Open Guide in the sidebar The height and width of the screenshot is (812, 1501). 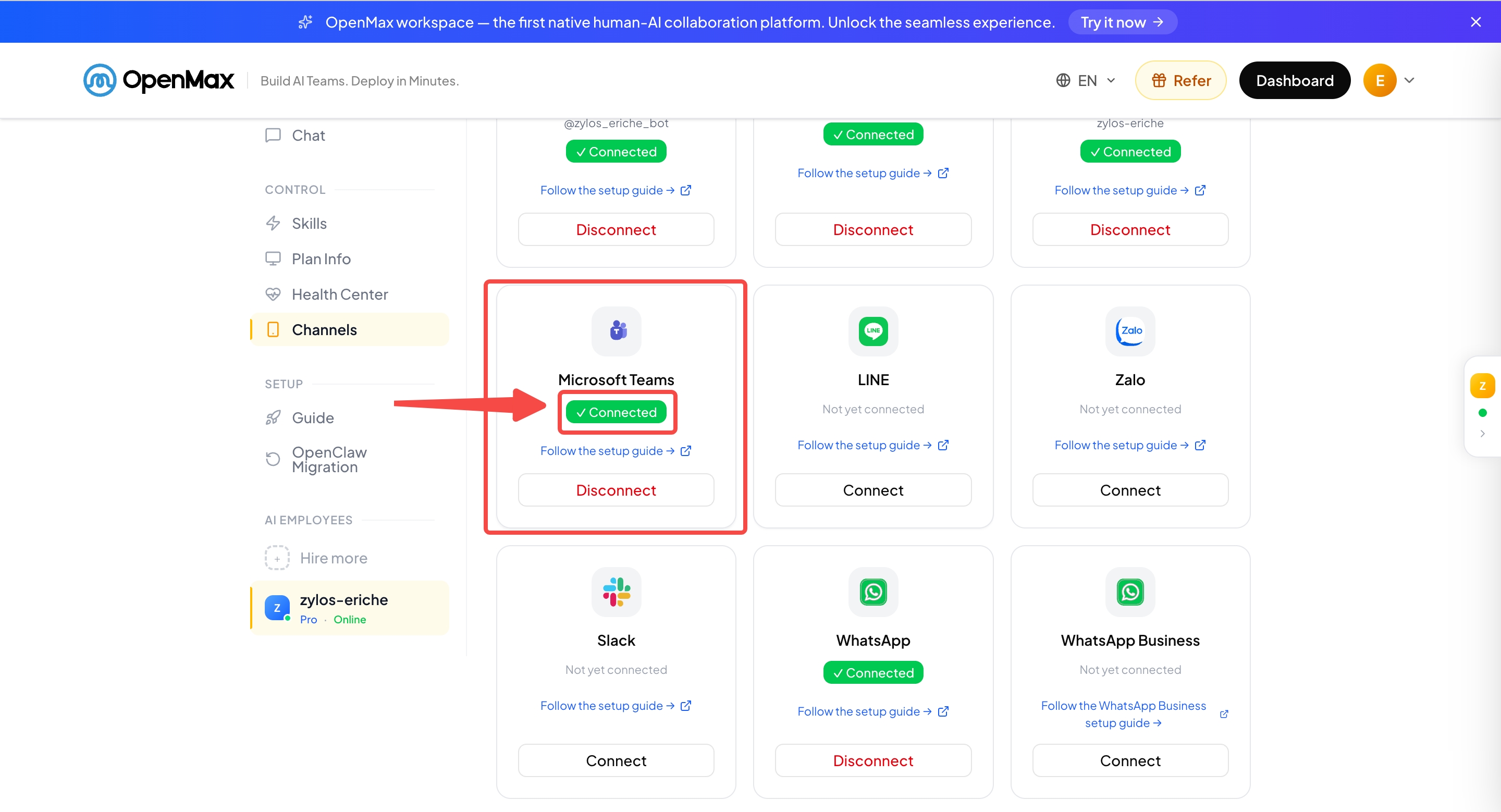click(350, 417)
